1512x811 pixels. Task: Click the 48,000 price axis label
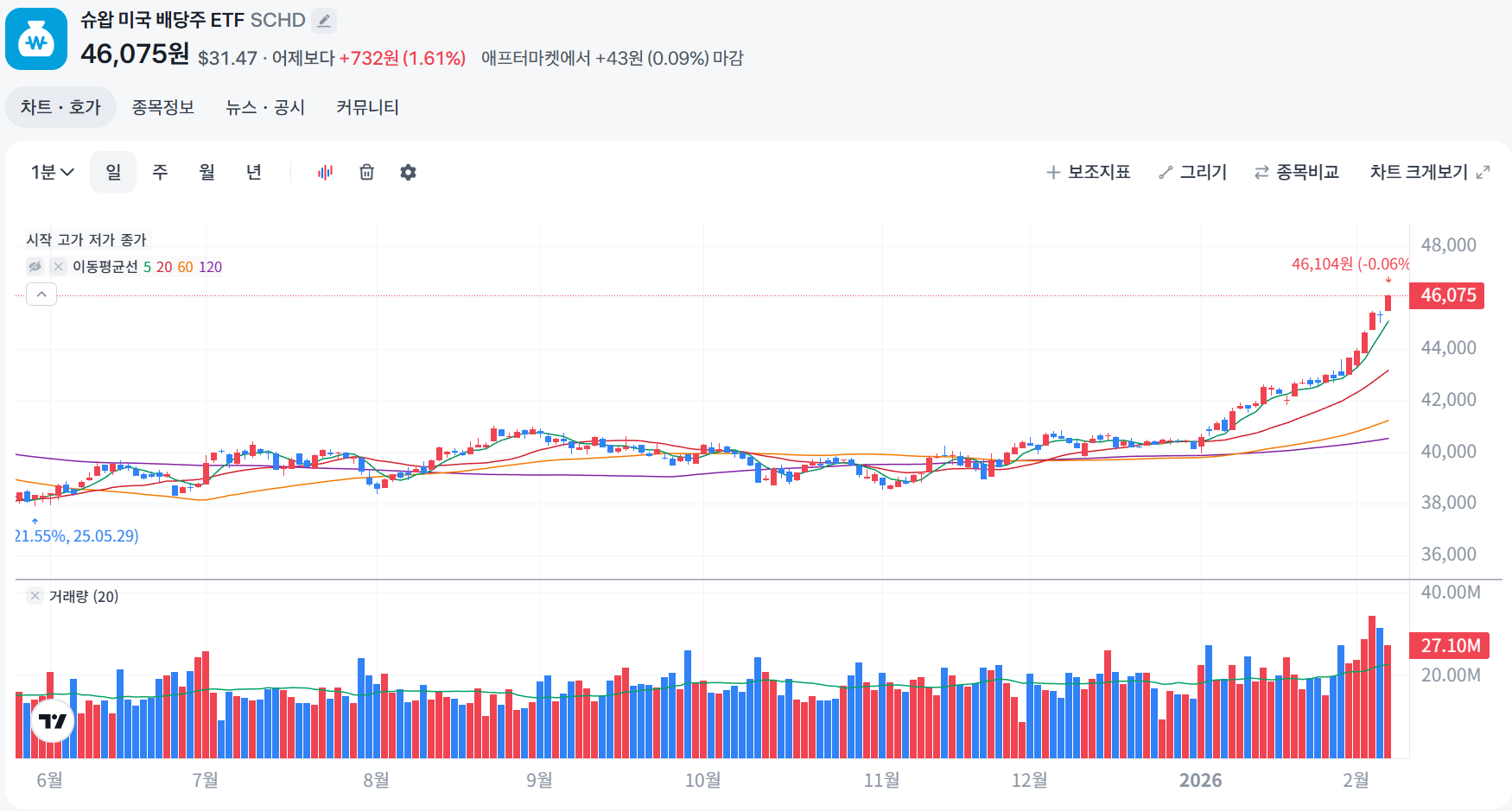point(1448,245)
